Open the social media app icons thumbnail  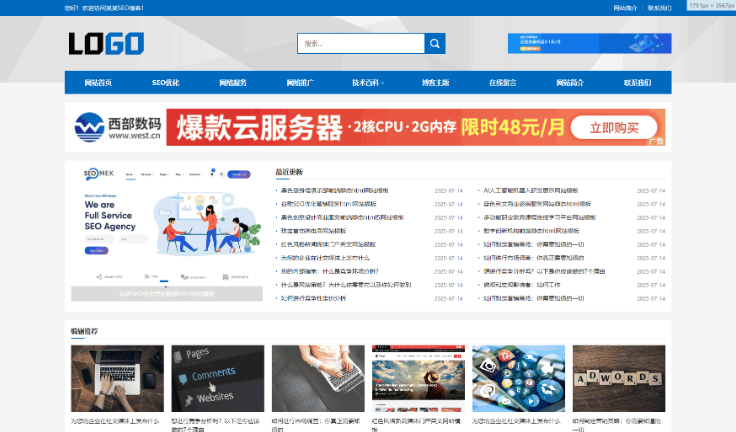[518, 379]
